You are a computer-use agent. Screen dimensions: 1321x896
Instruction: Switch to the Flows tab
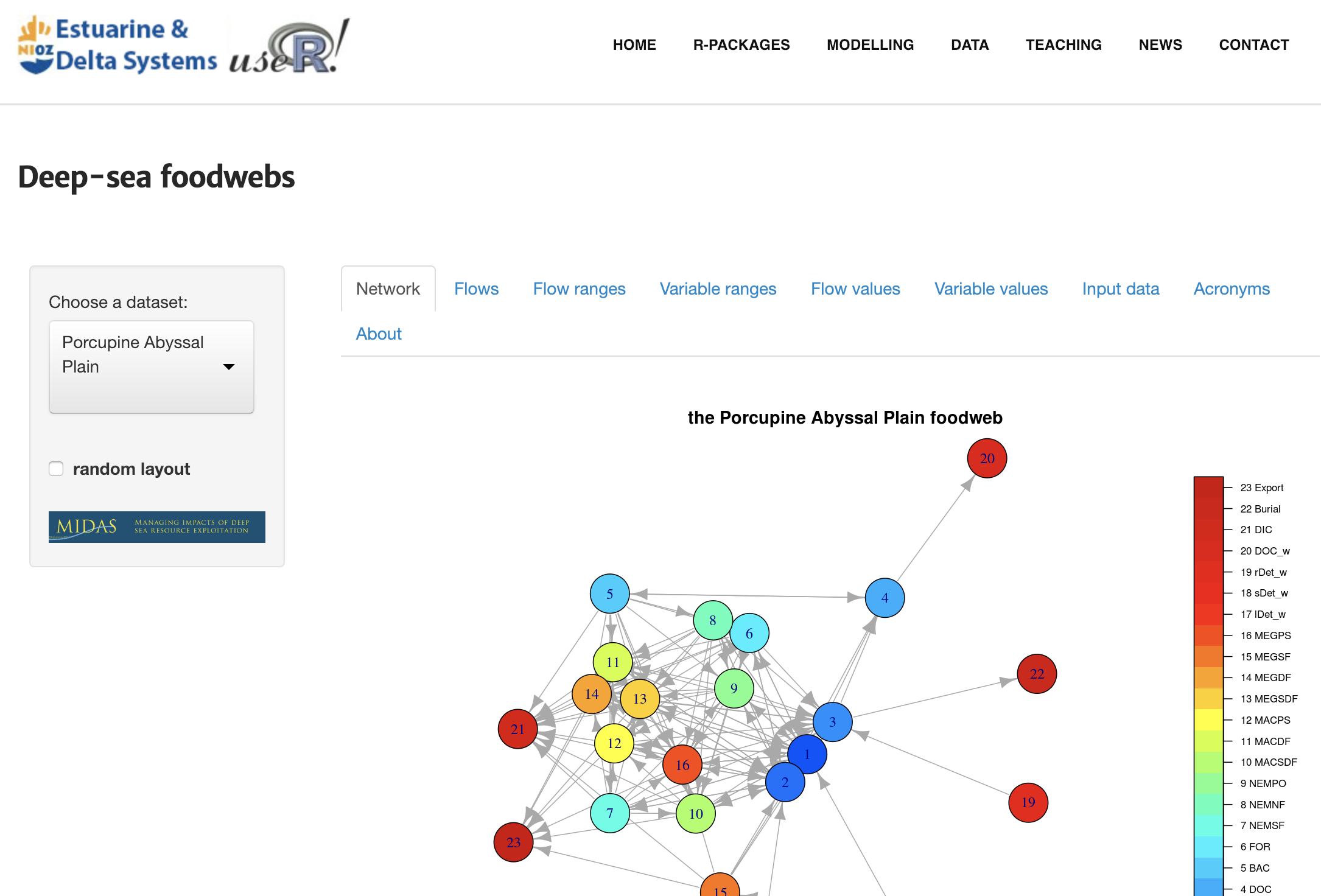(477, 289)
